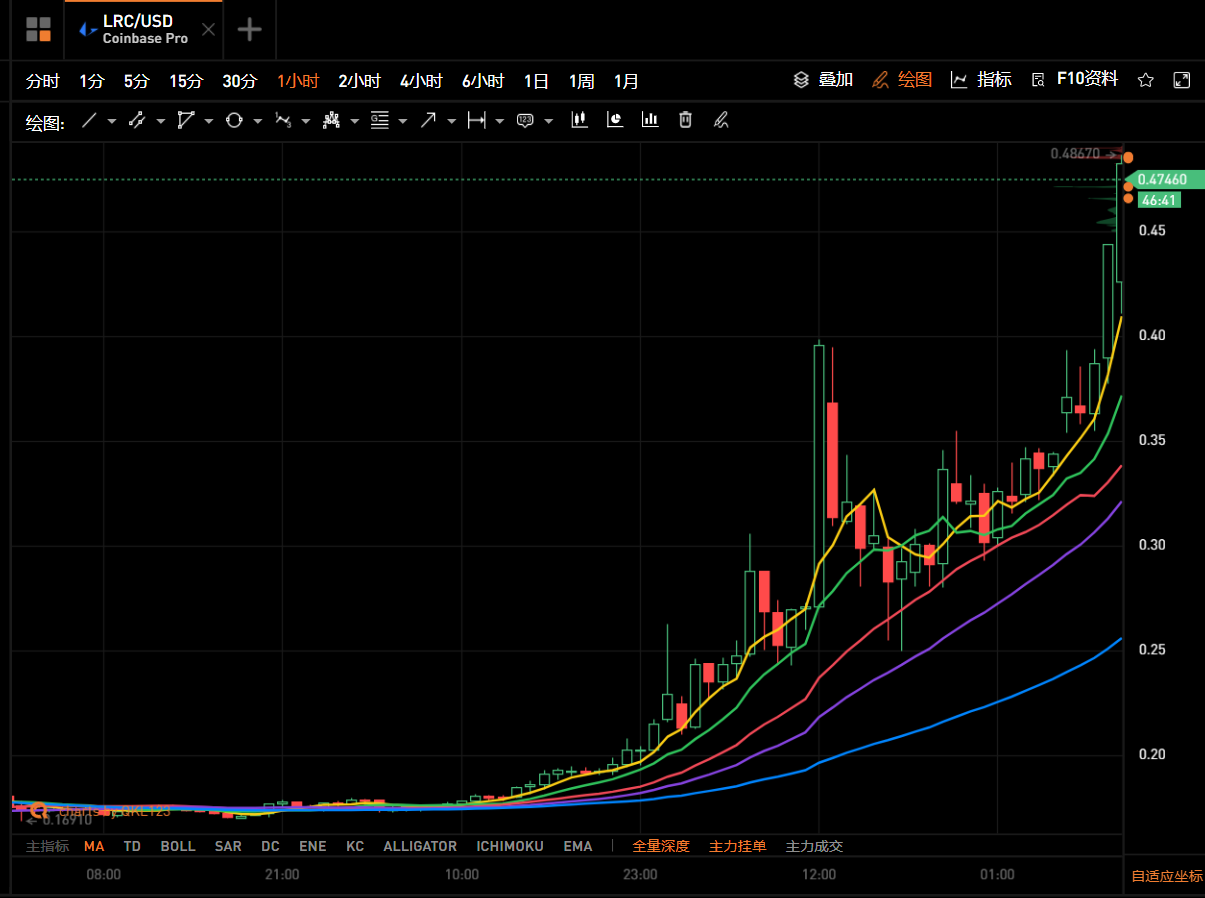The width and height of the screenshot is (1205, 898).
Task: Switch to the 15分 timeframe
Action: [x=185, y=81]
